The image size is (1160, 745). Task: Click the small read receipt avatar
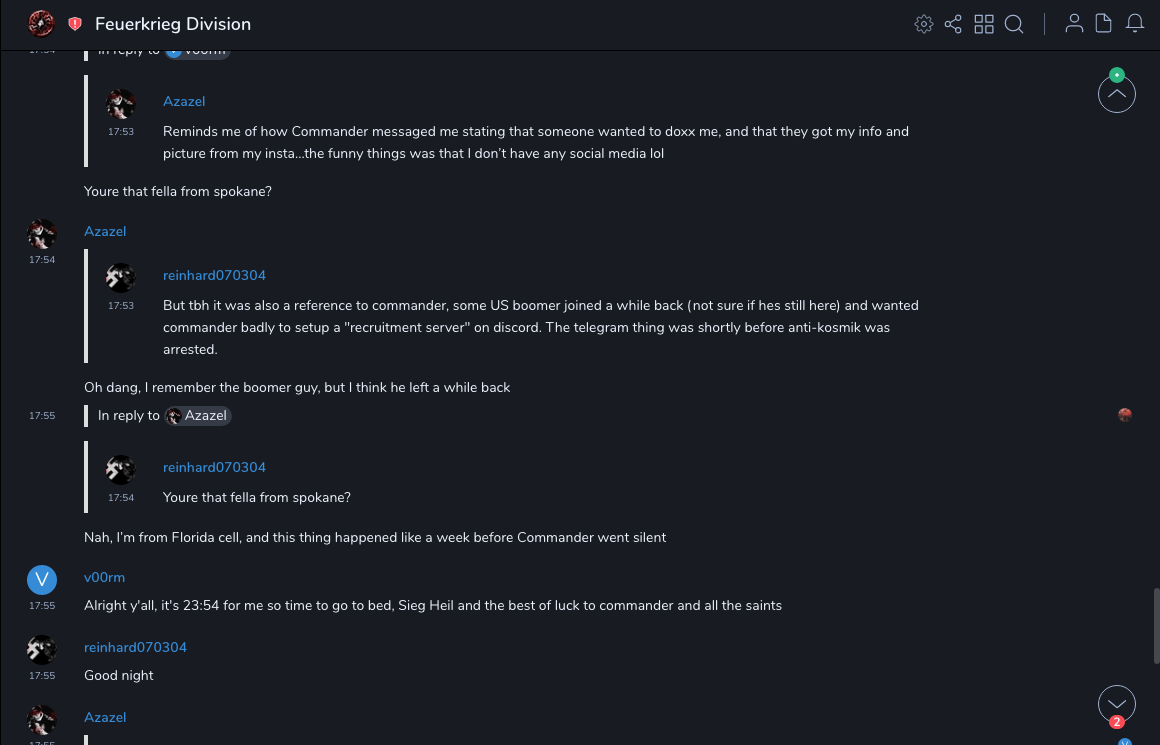(x=1125, y=415)
